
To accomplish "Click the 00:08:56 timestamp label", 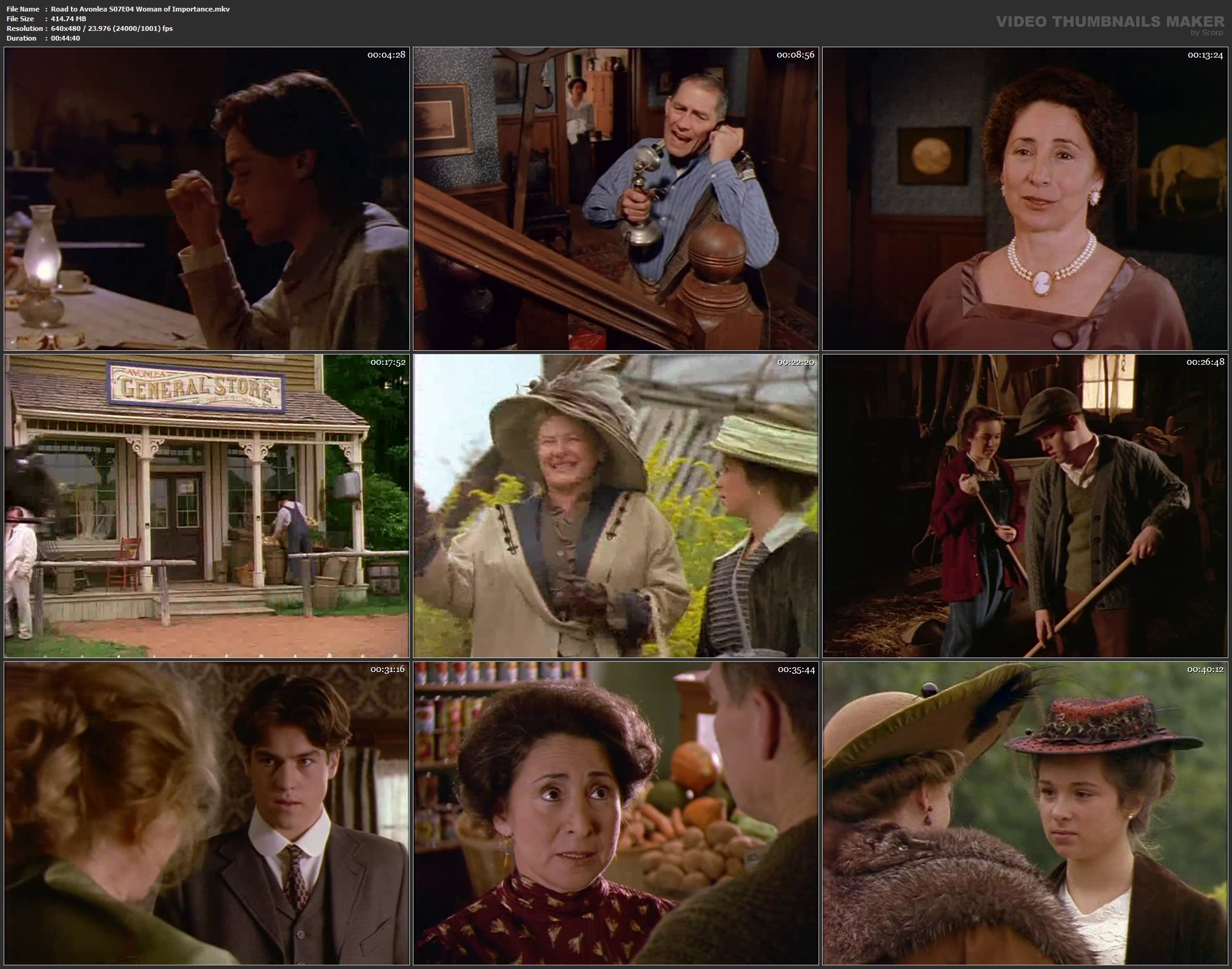I will tap(795, 55).
